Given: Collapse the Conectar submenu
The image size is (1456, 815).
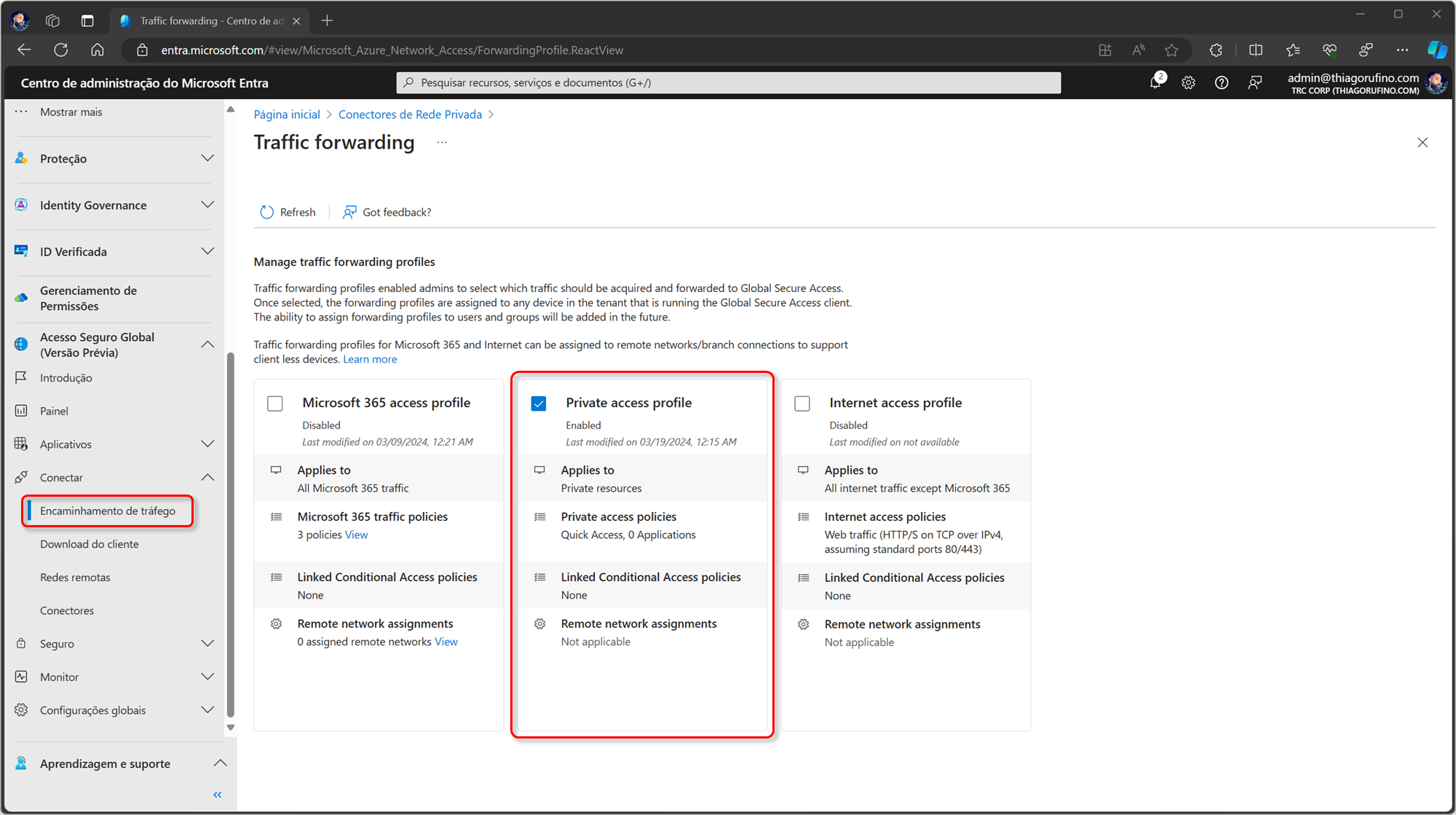Looking at the screenshot, I should tap(207, 477).
